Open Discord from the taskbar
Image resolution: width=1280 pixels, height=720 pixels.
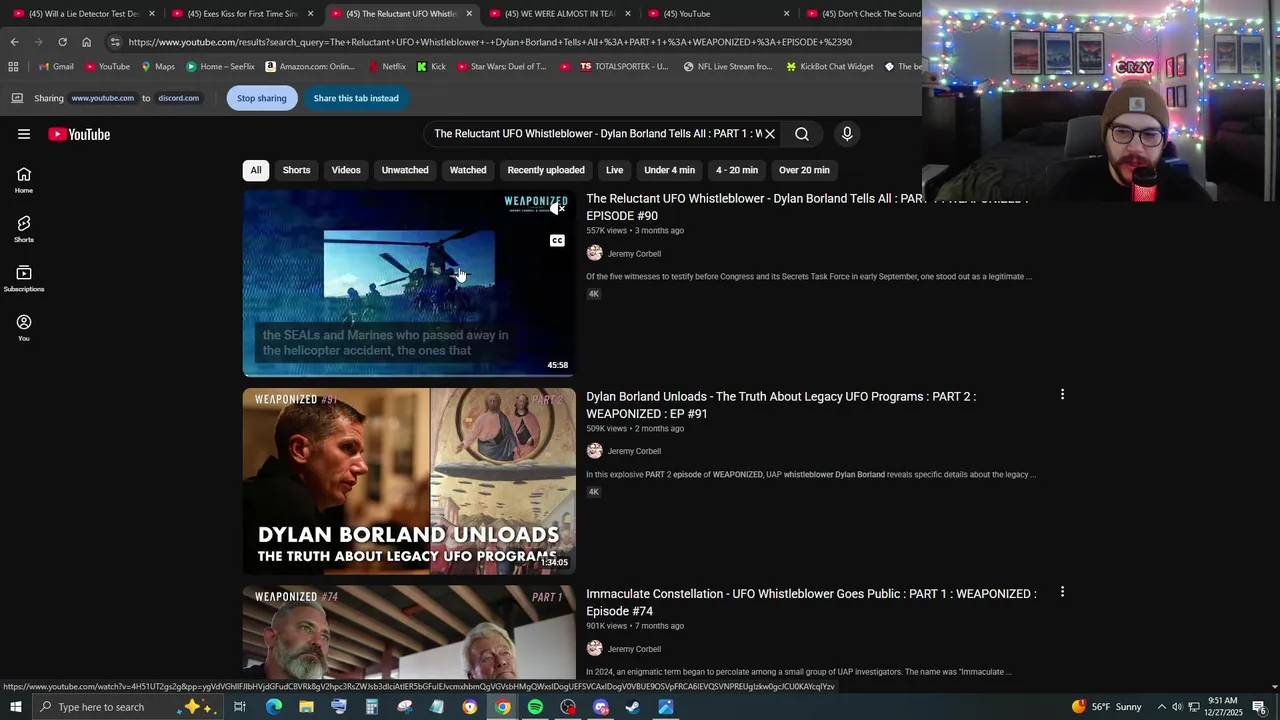click(x=601, y=707)
